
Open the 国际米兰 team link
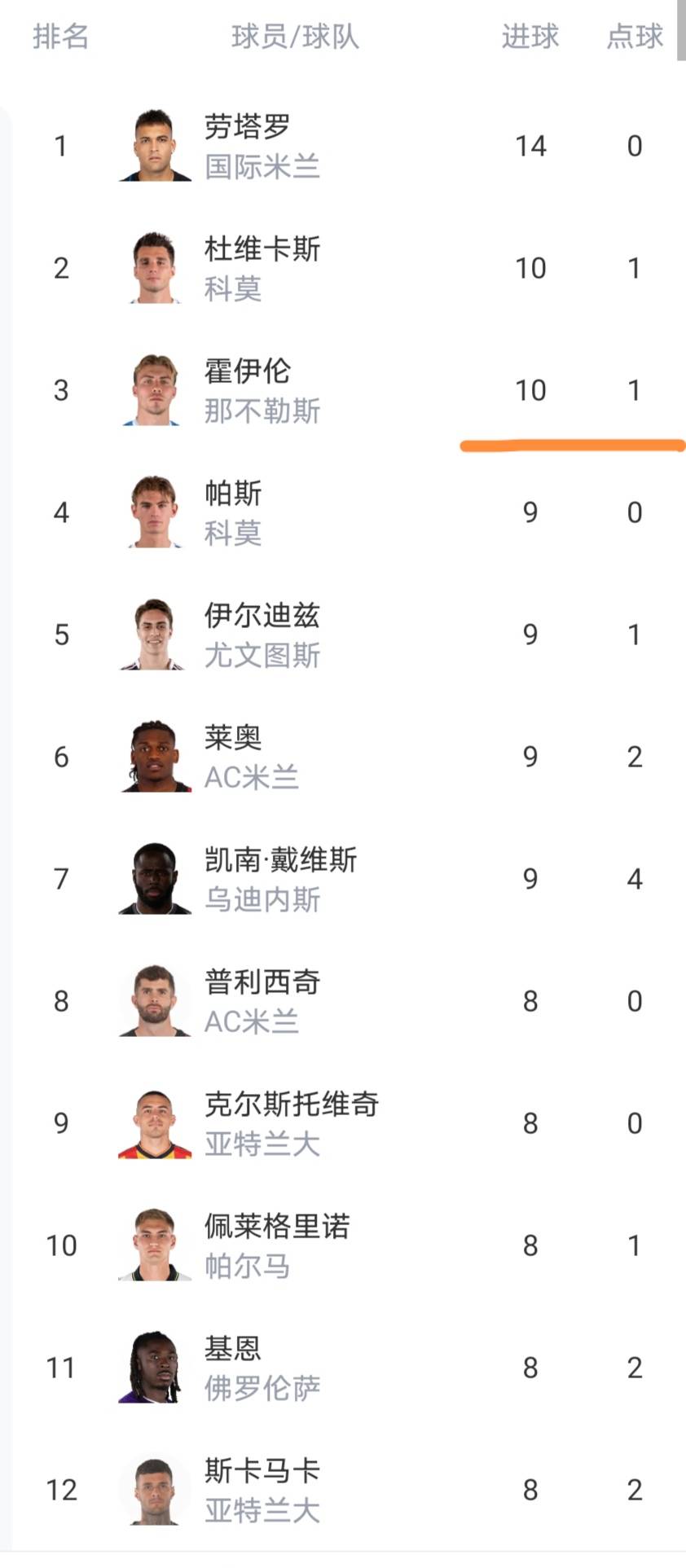click(262, 167)
